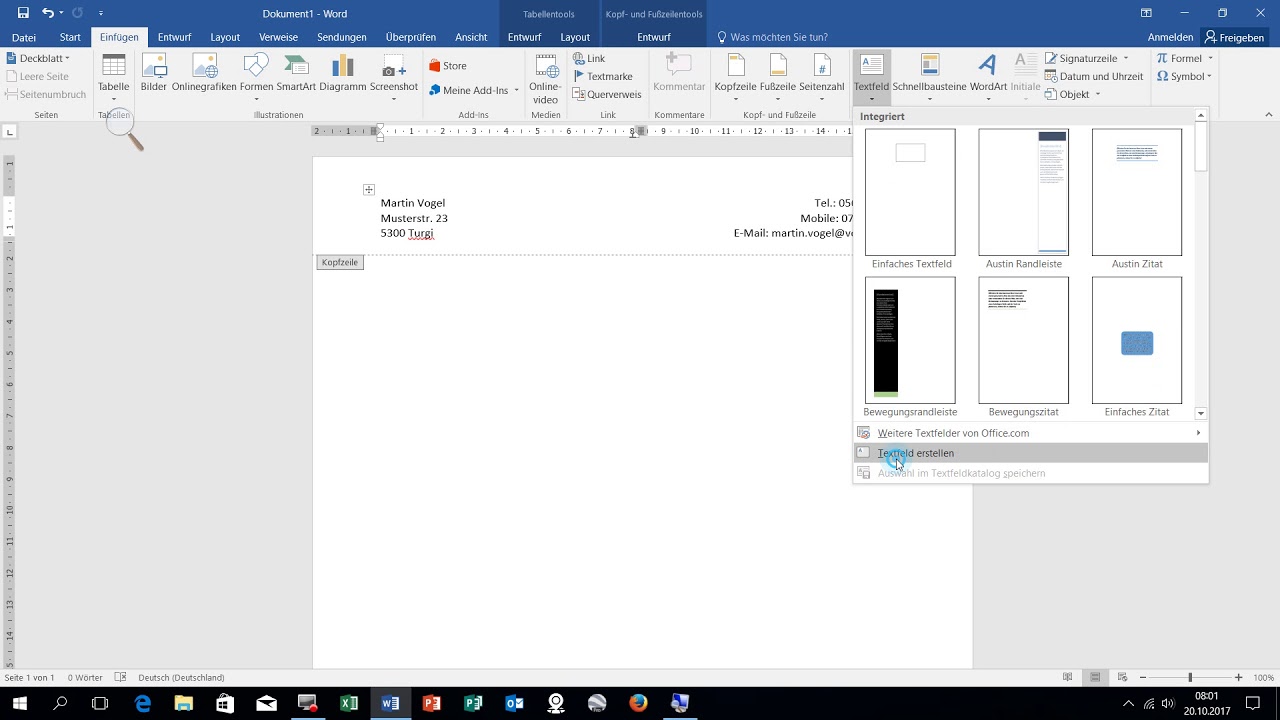Switch to Web layout view in status bar
1280x720 pixels.
tap(1122, 677)
